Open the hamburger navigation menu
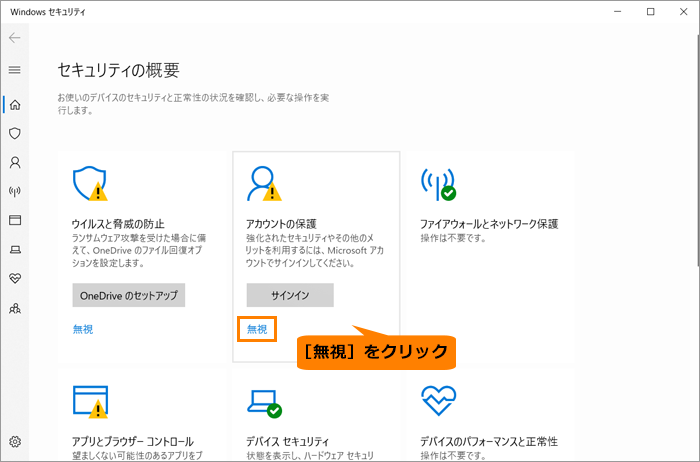 coord(15,70)
